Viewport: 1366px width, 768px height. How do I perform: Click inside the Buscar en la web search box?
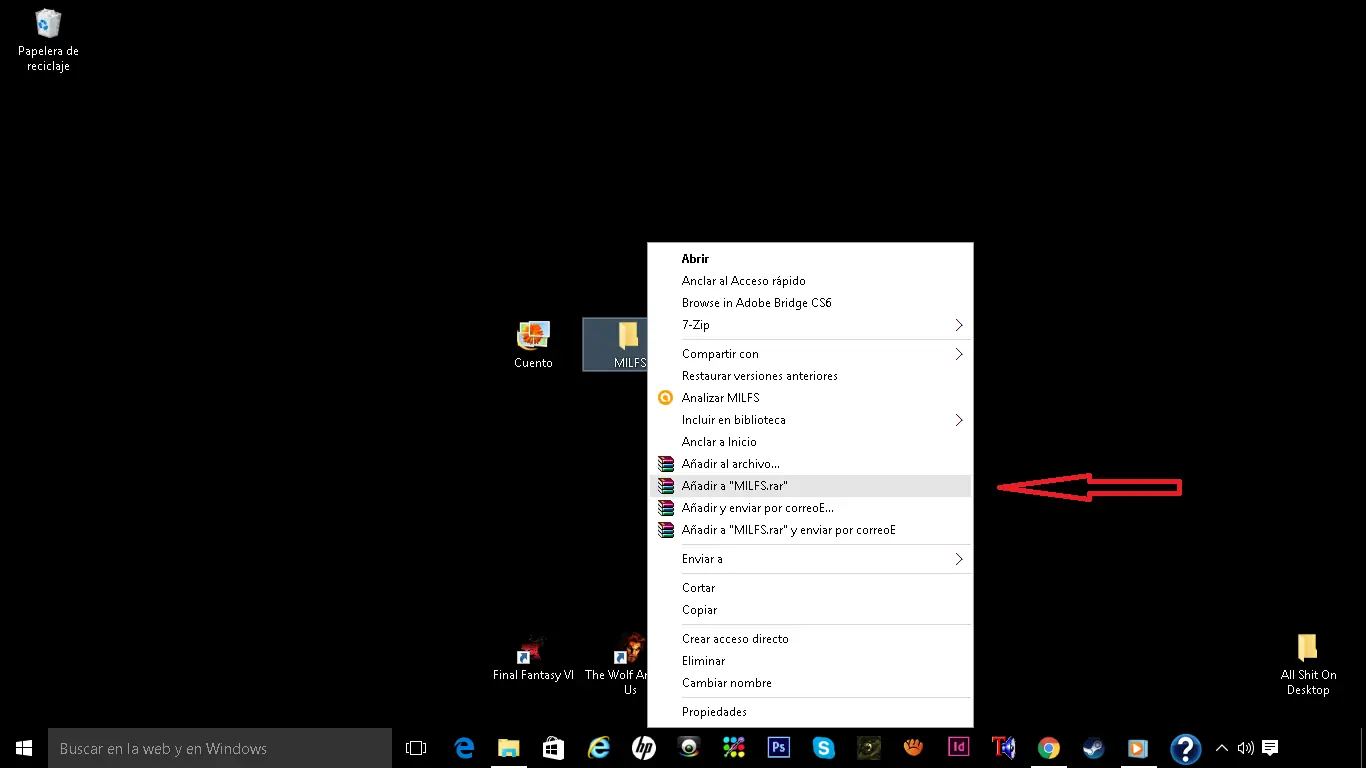point(200,747)
